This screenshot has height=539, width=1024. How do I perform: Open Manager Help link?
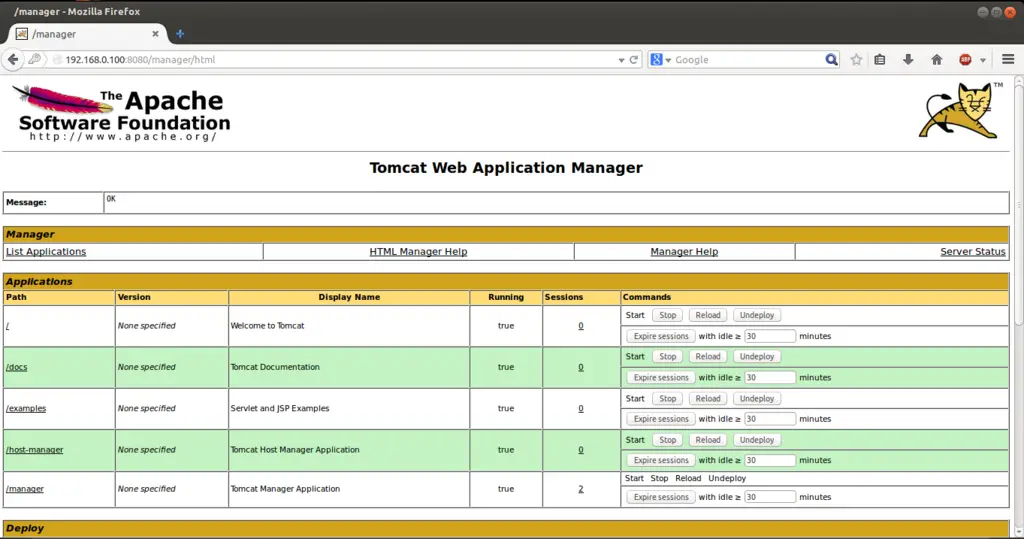pyautogui.click(x=684, y=252)
